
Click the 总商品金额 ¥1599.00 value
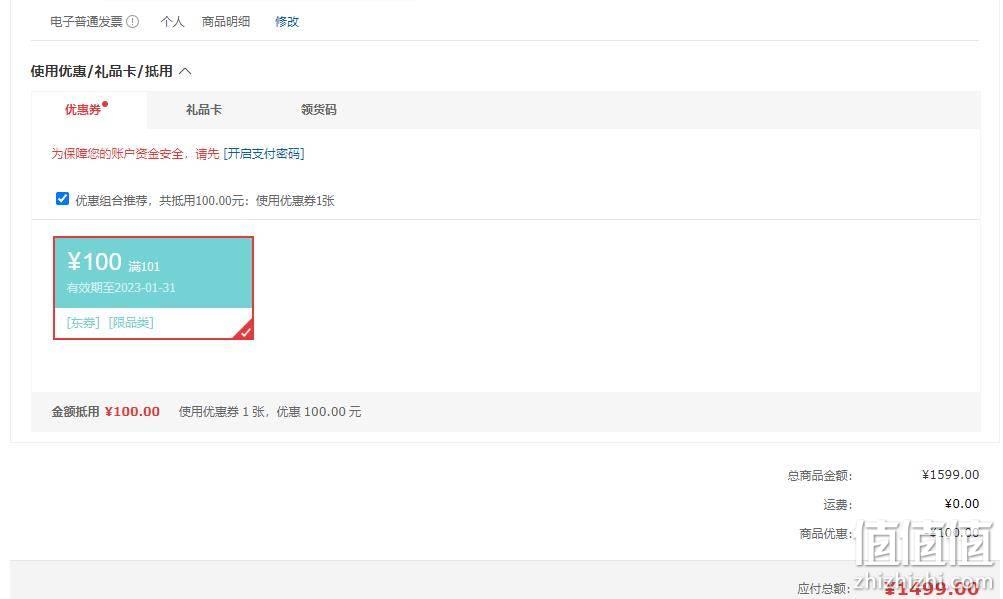(x=950, y=475)
